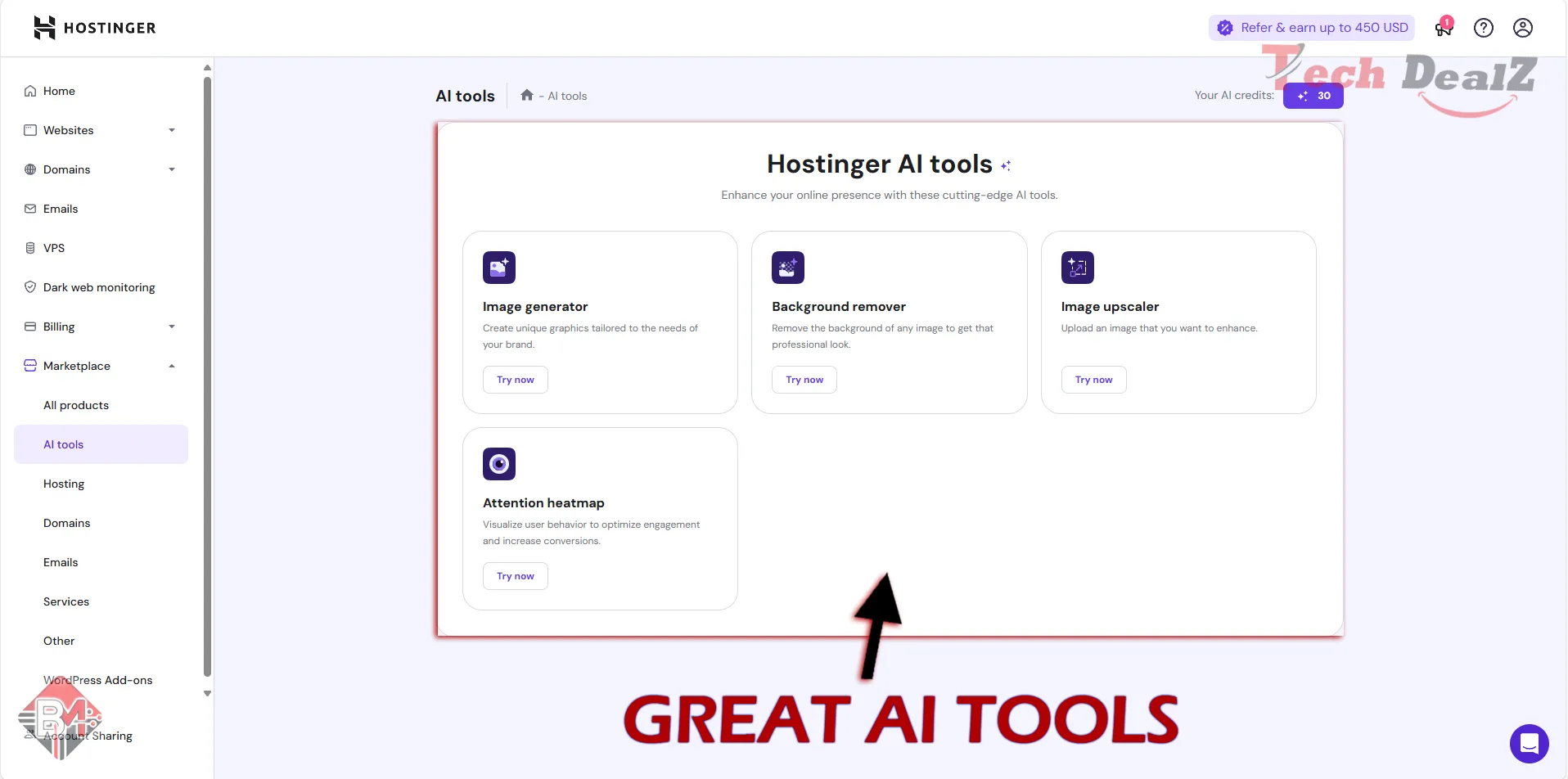Click the Websites sidebar icon

pyautogui.click(x=30, y=130)
